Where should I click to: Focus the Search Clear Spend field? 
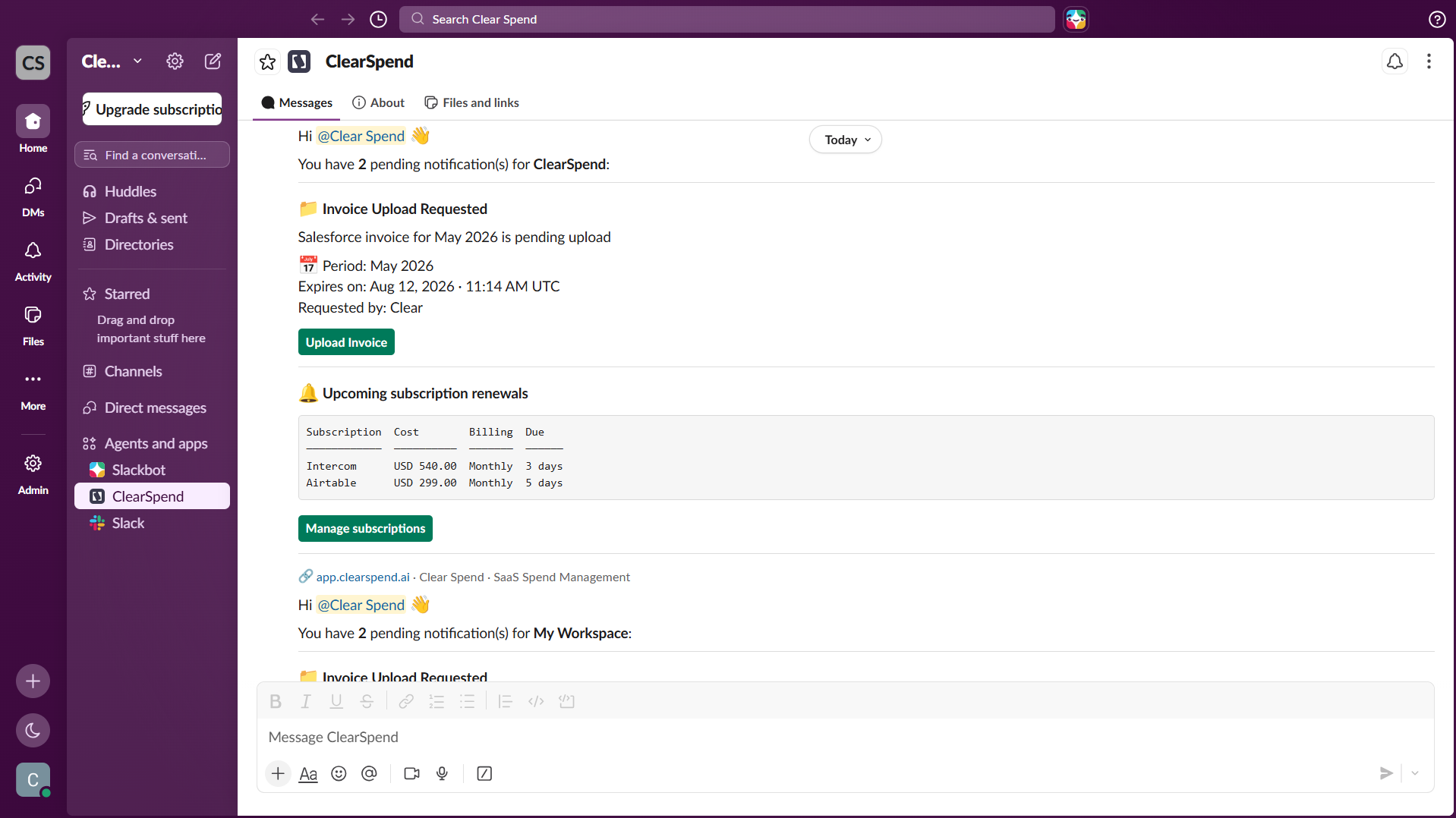[726, 19]
